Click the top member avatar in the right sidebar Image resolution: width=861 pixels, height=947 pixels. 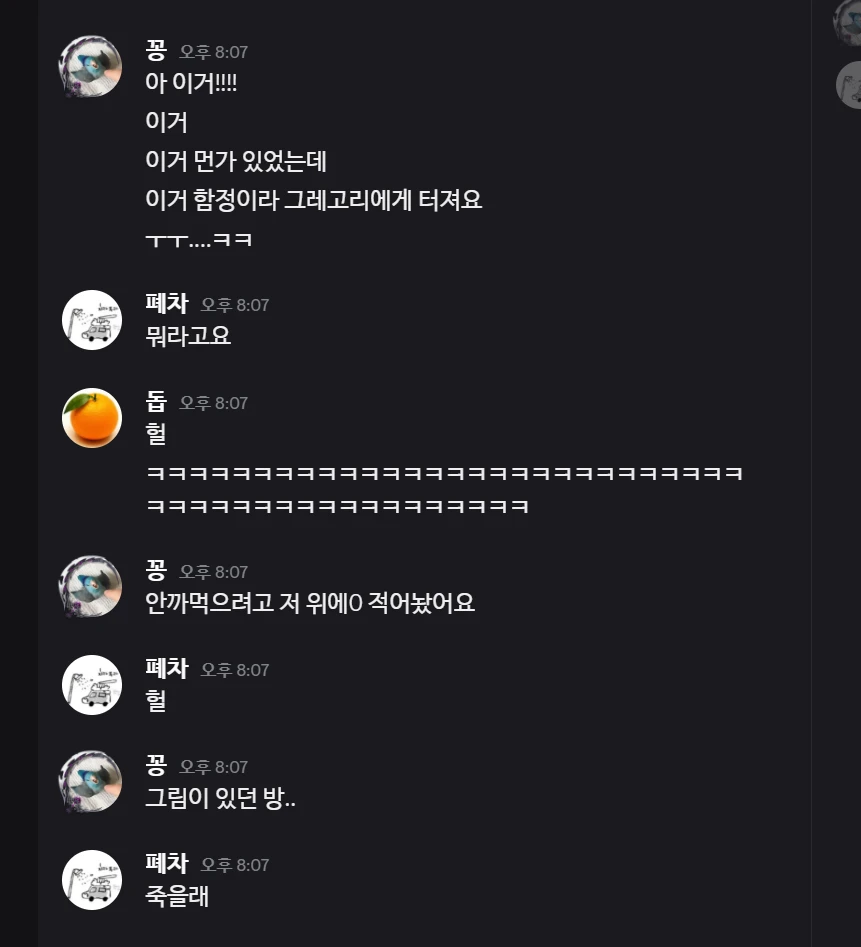tap(849, 22)
